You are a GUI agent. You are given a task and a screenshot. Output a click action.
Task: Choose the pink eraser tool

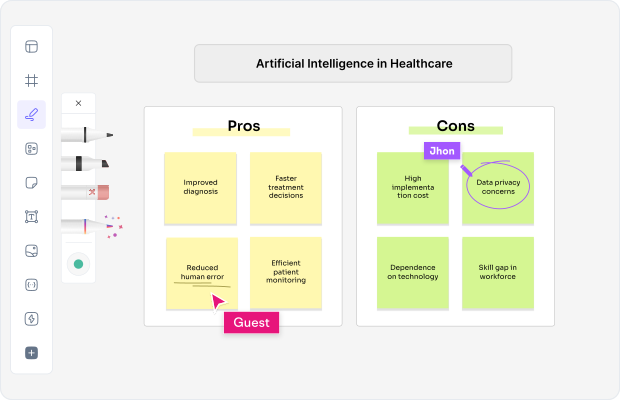pyautogui.click(x=86, y=191)
